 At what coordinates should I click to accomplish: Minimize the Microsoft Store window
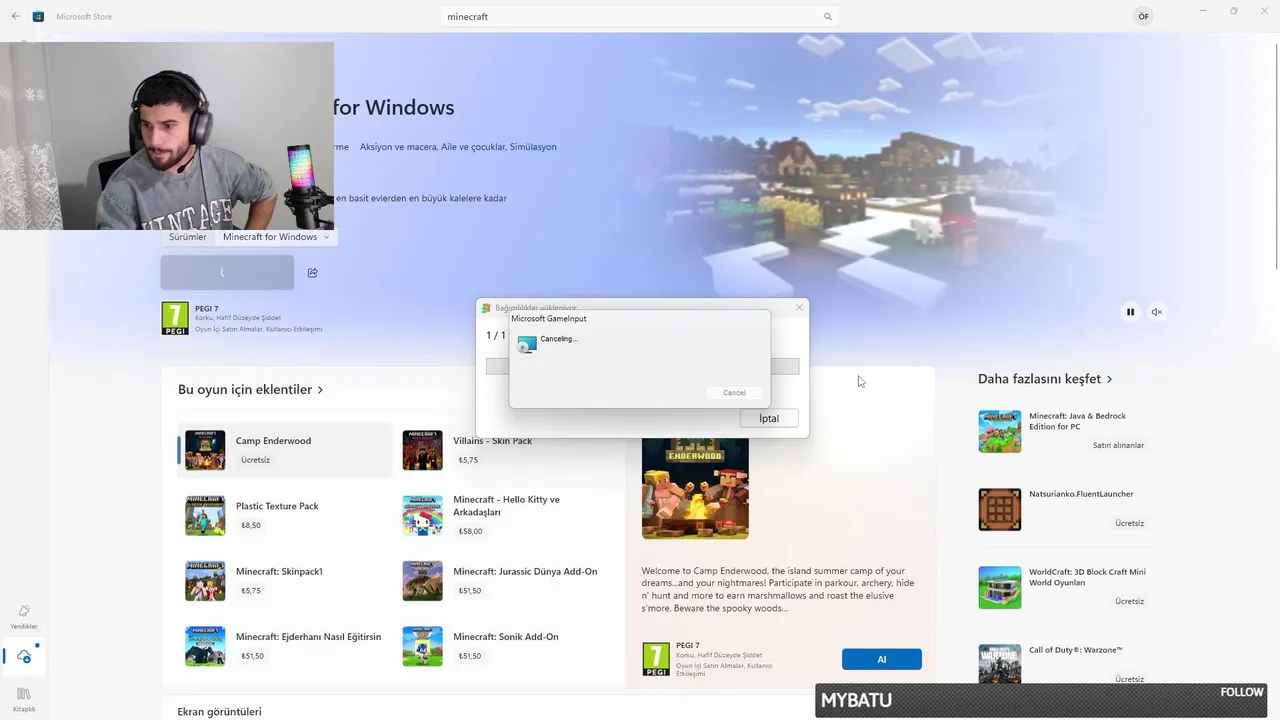(1203, 11)
